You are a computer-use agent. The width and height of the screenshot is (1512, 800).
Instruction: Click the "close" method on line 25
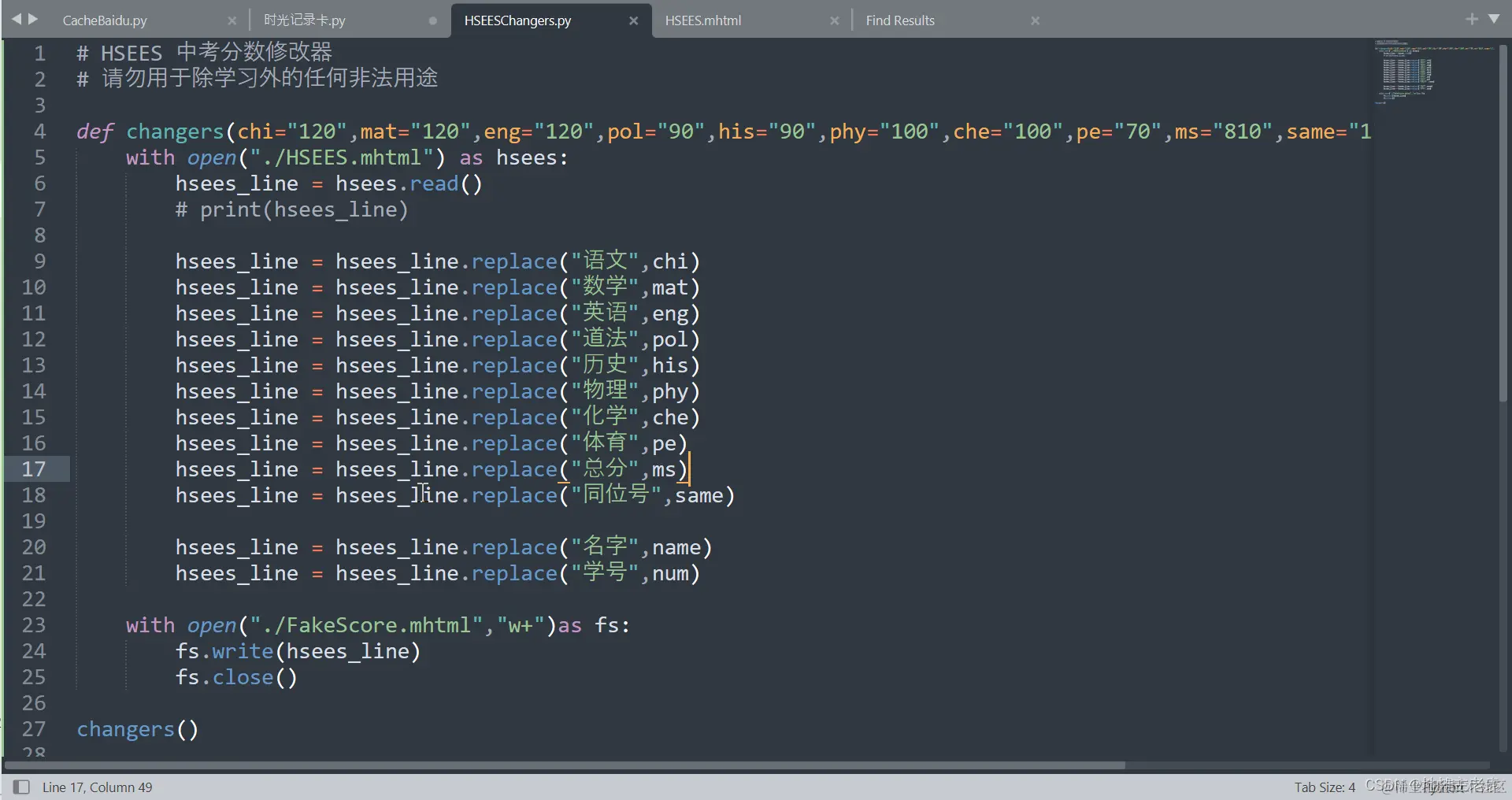pyautogui.click(x=243, y=677)
